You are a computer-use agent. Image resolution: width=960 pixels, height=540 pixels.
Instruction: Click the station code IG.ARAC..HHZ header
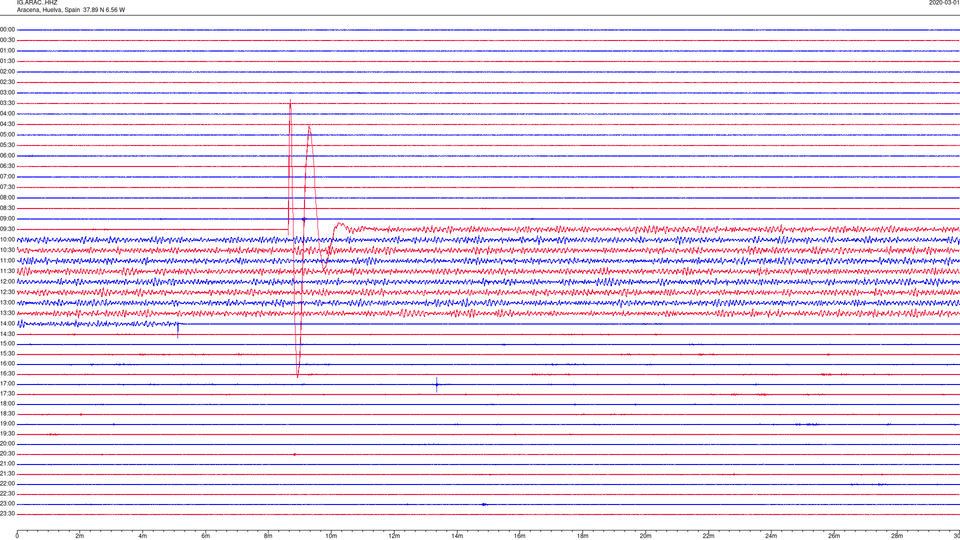37,2
